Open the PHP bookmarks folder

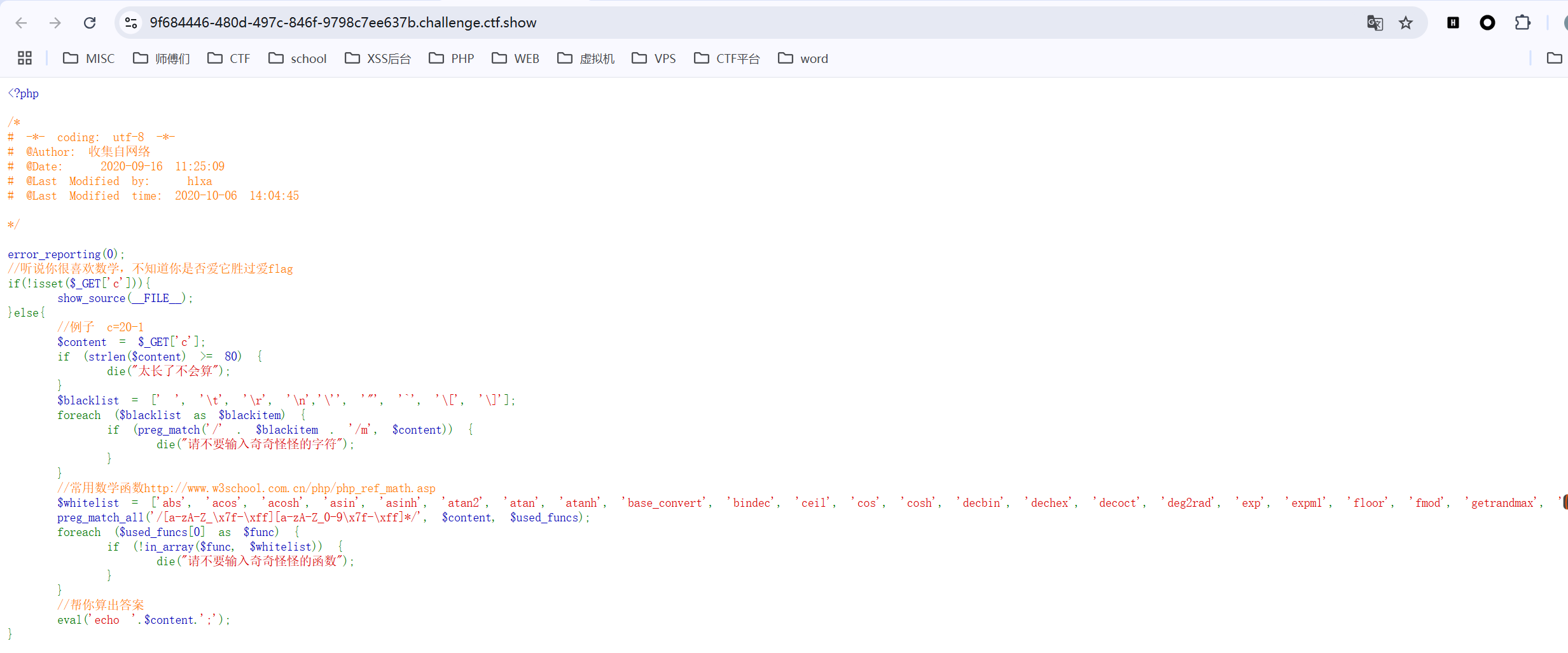tap(452, 58)
